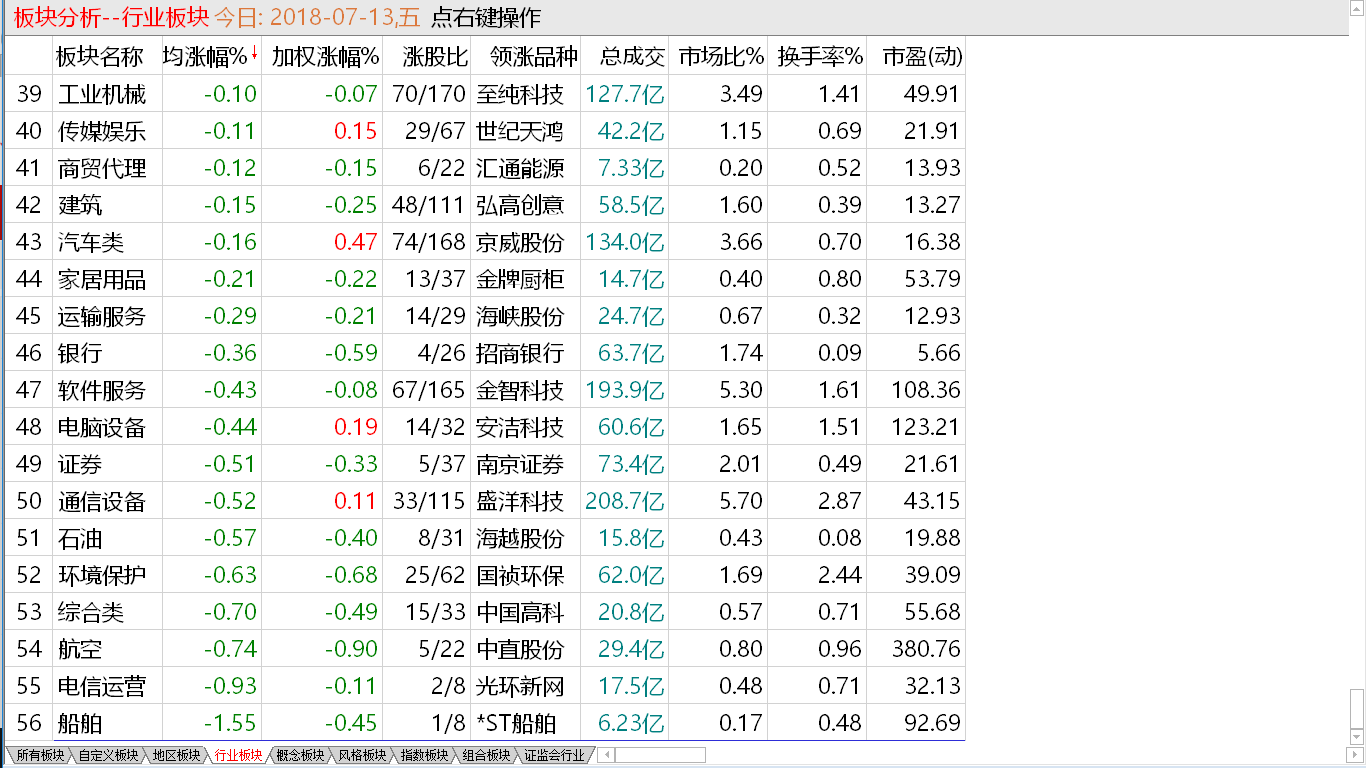Switch to the 概念板块 tab
Image resolution: width=1366 pixels, height=768 pixels.
300,755
